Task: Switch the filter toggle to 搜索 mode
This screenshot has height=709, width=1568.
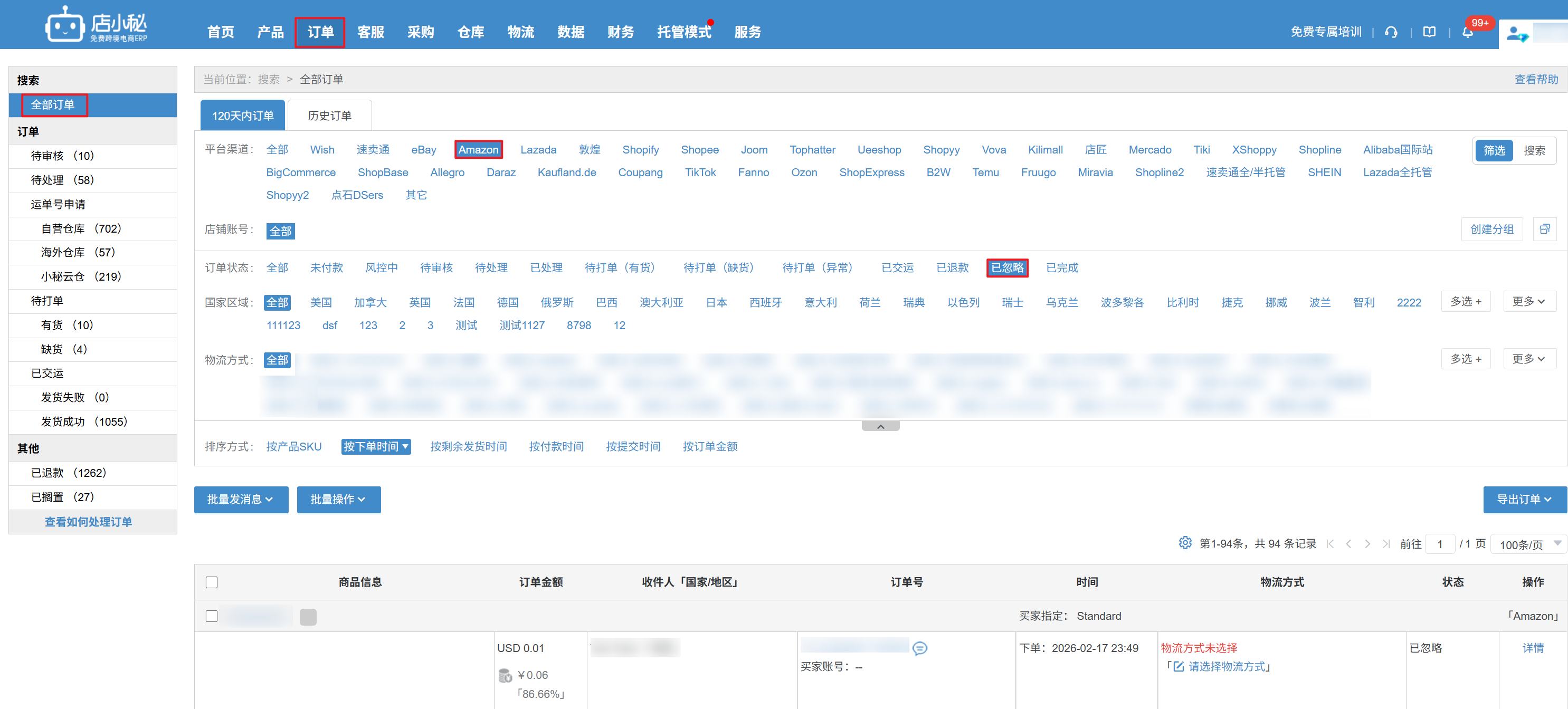Action: click(1534, 150)
